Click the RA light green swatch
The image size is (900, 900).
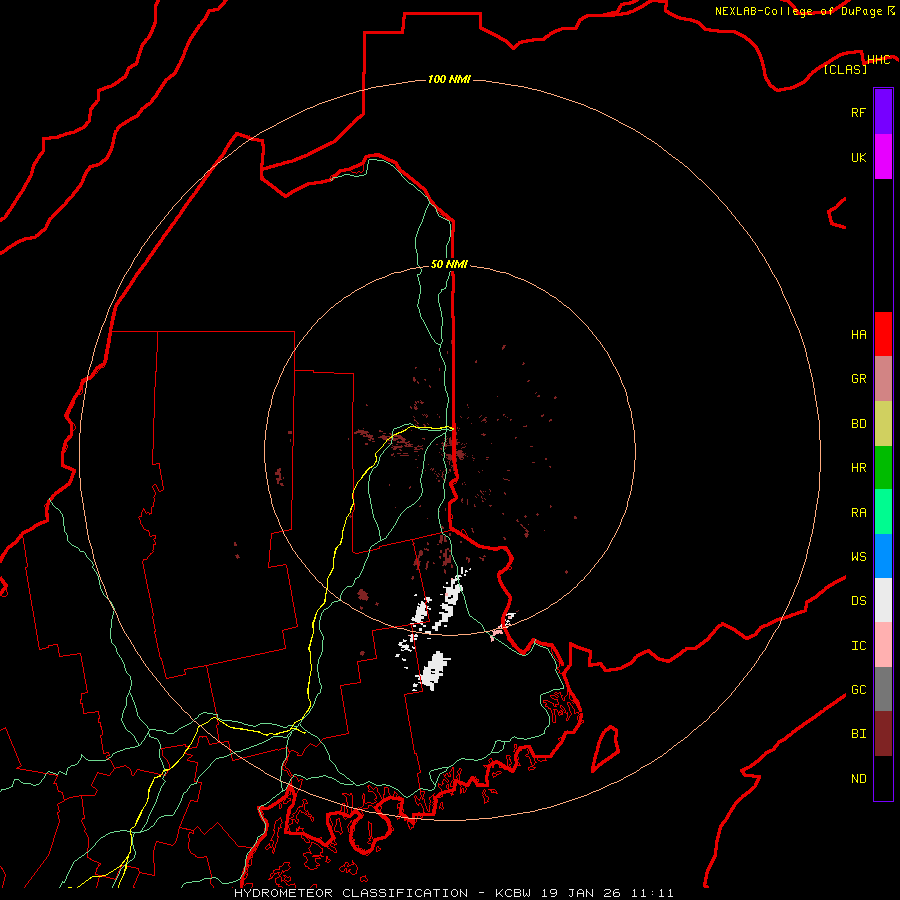883,512
